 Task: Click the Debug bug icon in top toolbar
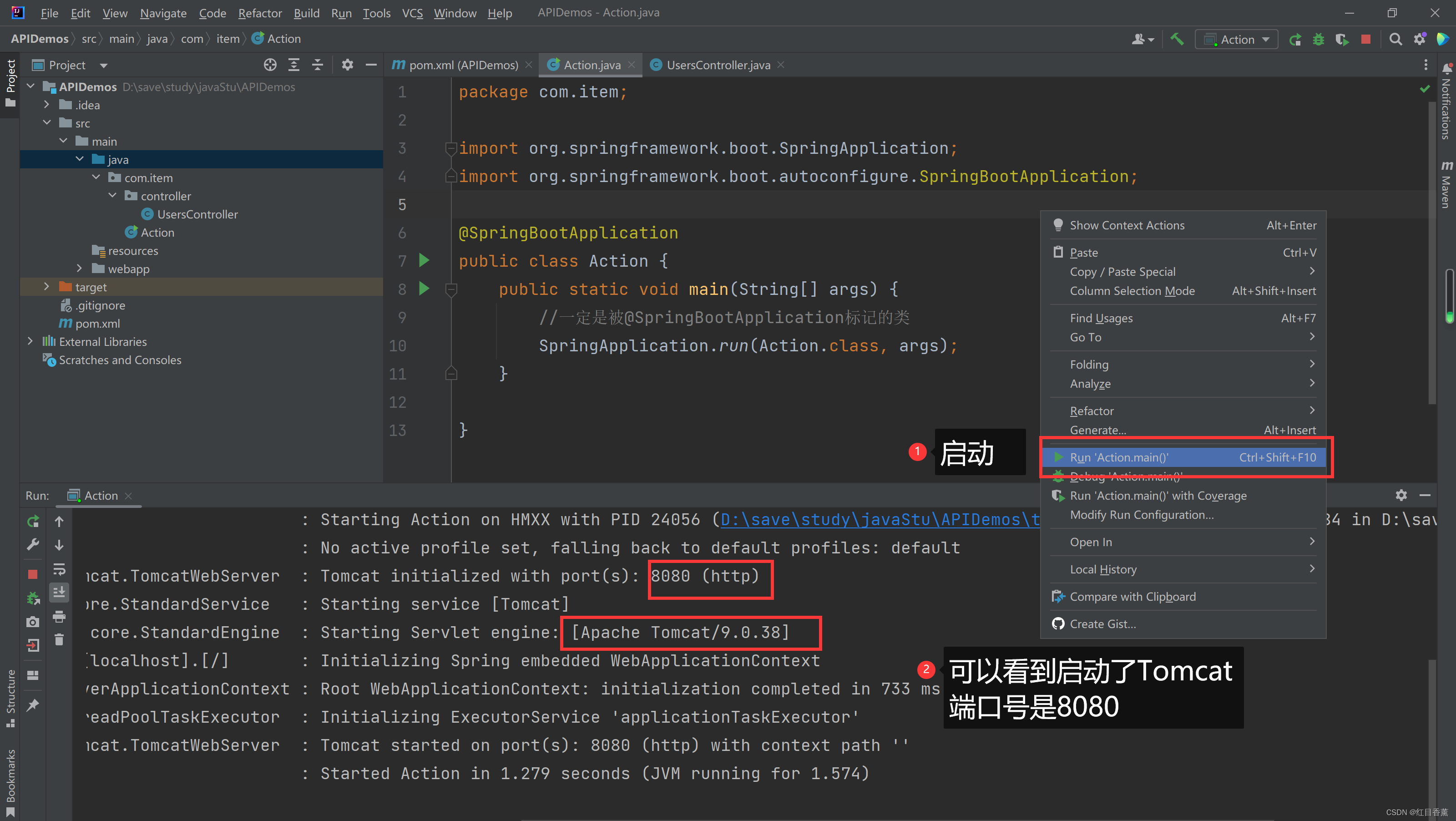coord(1318,39)
